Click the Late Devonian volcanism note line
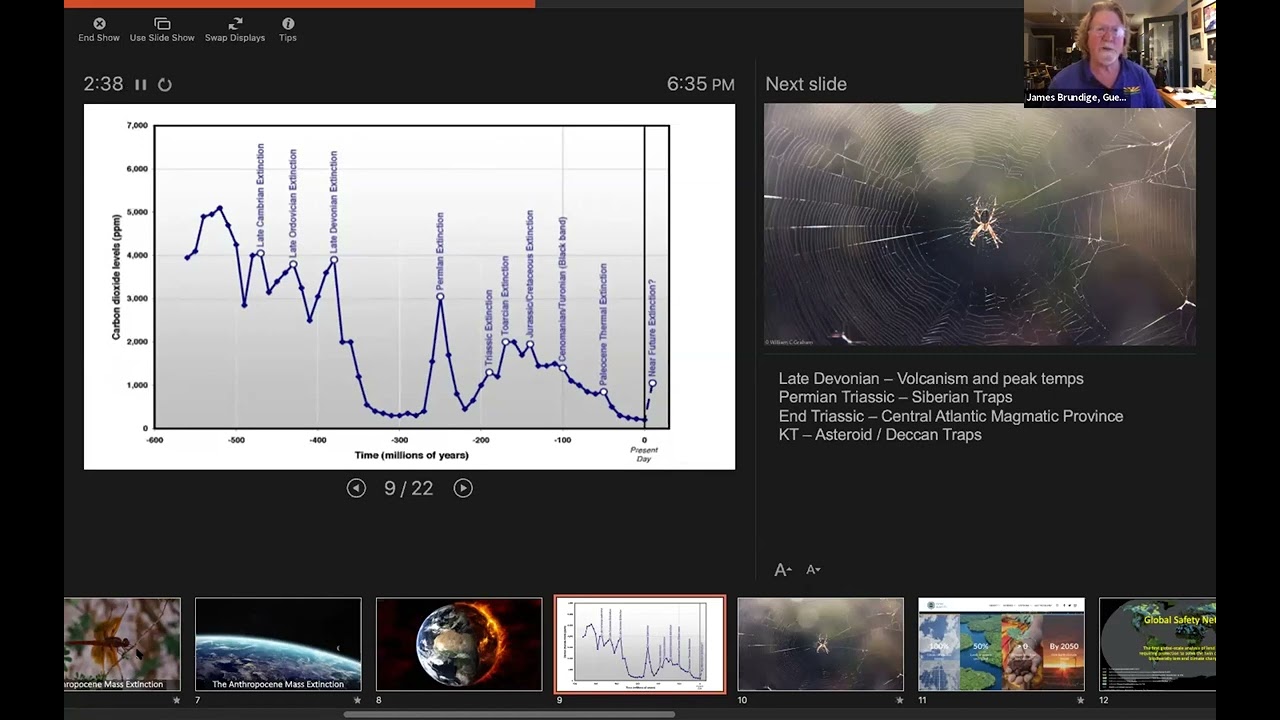The height and width of the screenshot is (720, 1280). pyautogui.click(x=931, y=379)
